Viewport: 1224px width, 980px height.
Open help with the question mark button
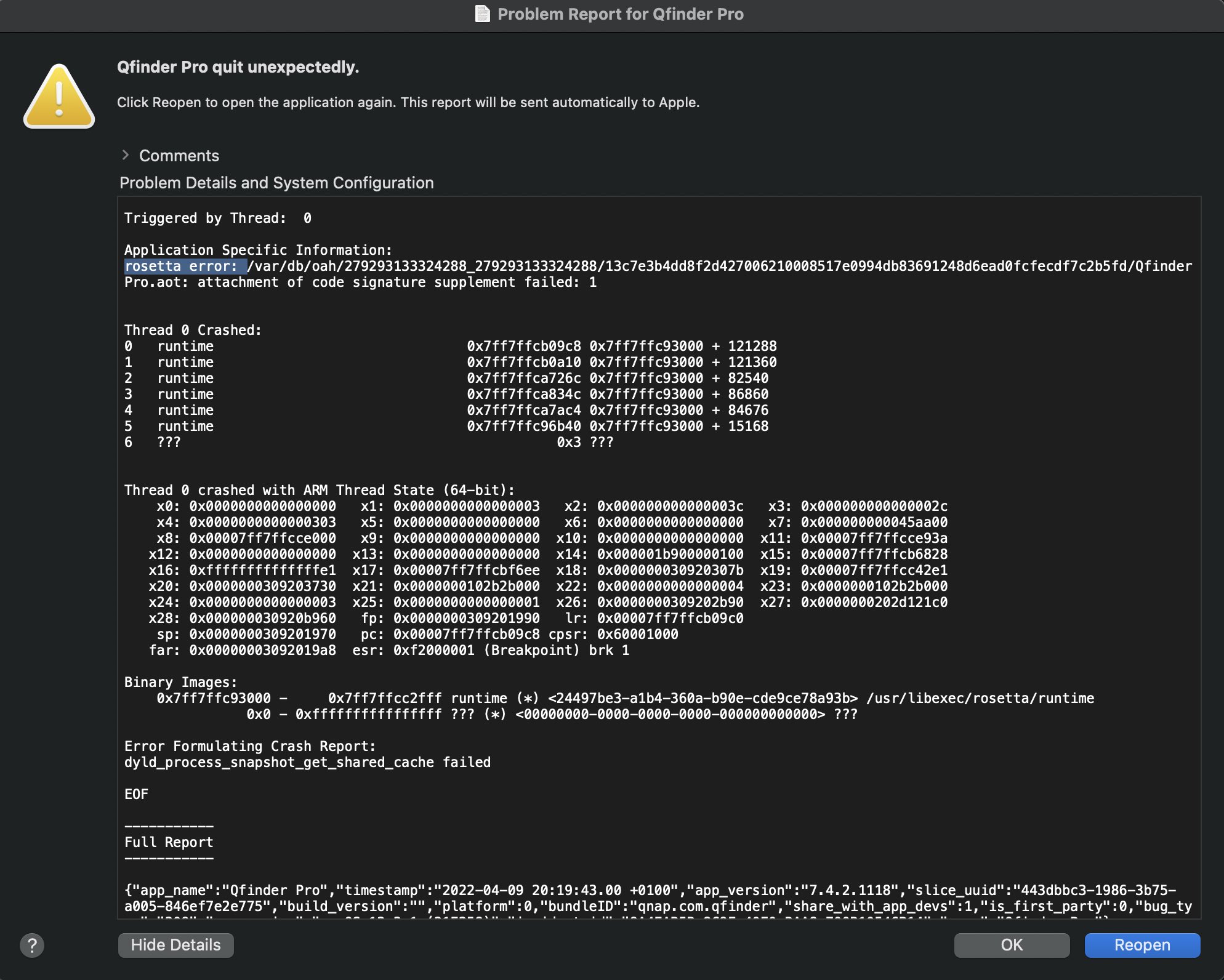point(32,945)
